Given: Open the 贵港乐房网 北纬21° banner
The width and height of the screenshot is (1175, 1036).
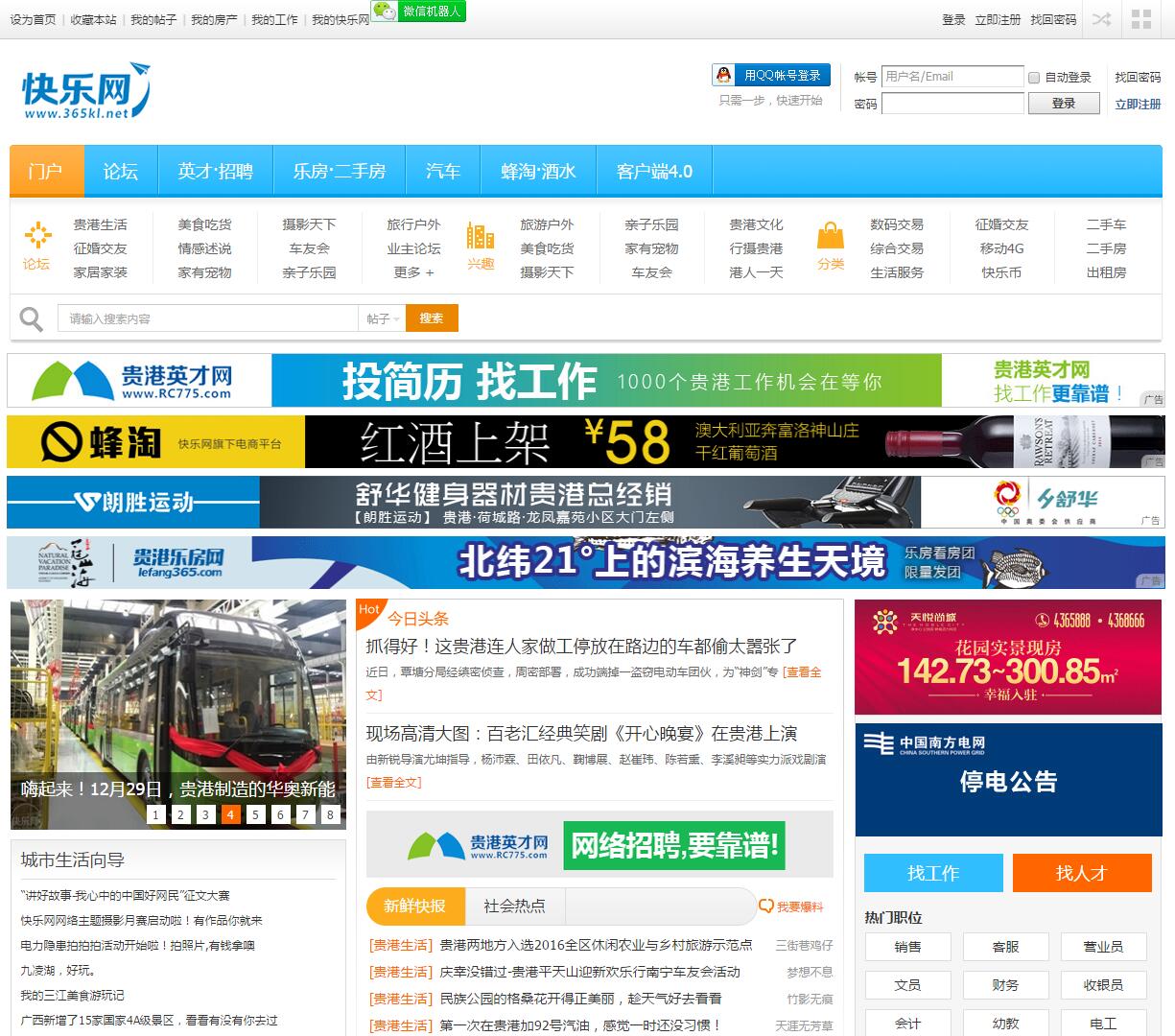Looking at the screenshot, I should (586, 562).
